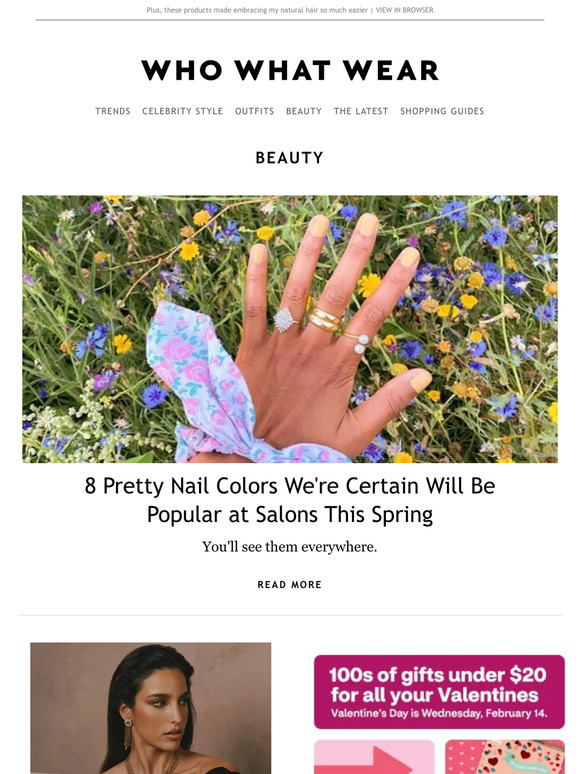
Task: Click the preheader text about natural hair
Action: (x=257, y=10)
